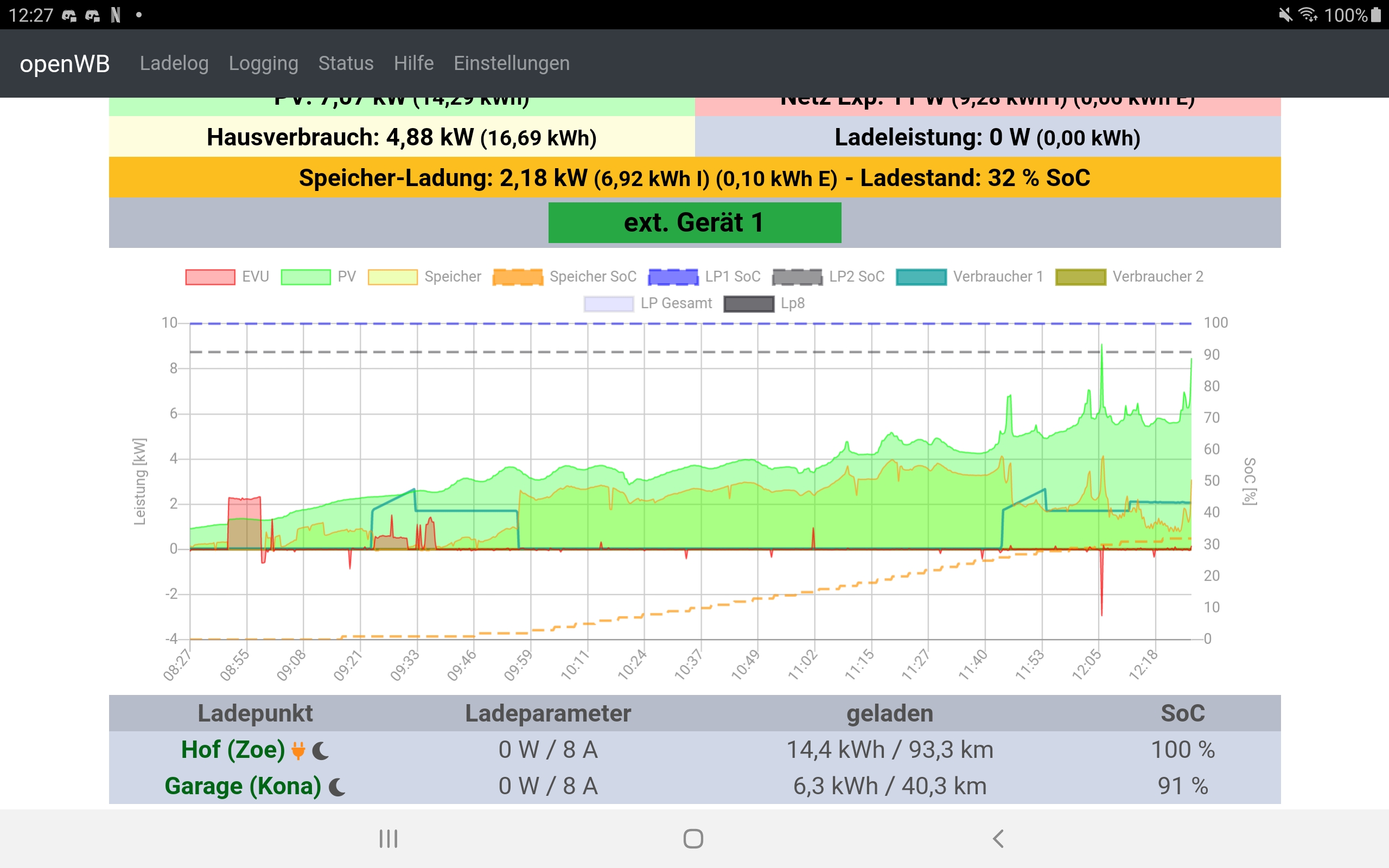Open the Einstellungen menu
This screenshot has height=868, width=1389.
(x=512, y=63)
